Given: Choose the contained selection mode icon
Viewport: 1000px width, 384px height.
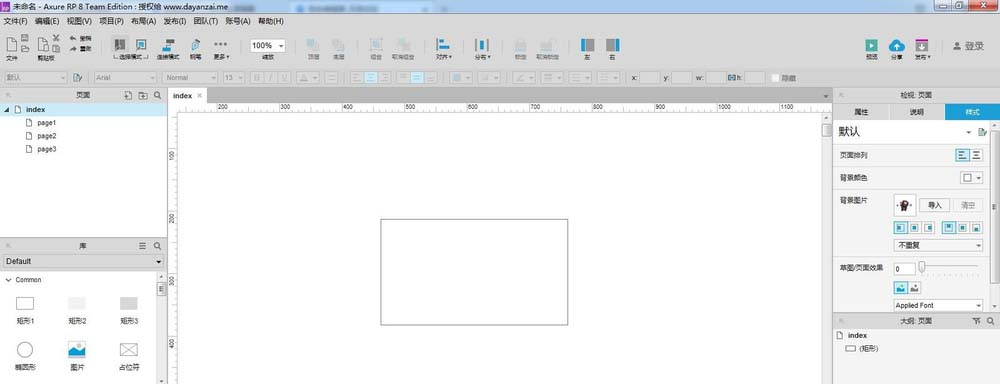Looking at the screenshot, I should tap(141, 45).
